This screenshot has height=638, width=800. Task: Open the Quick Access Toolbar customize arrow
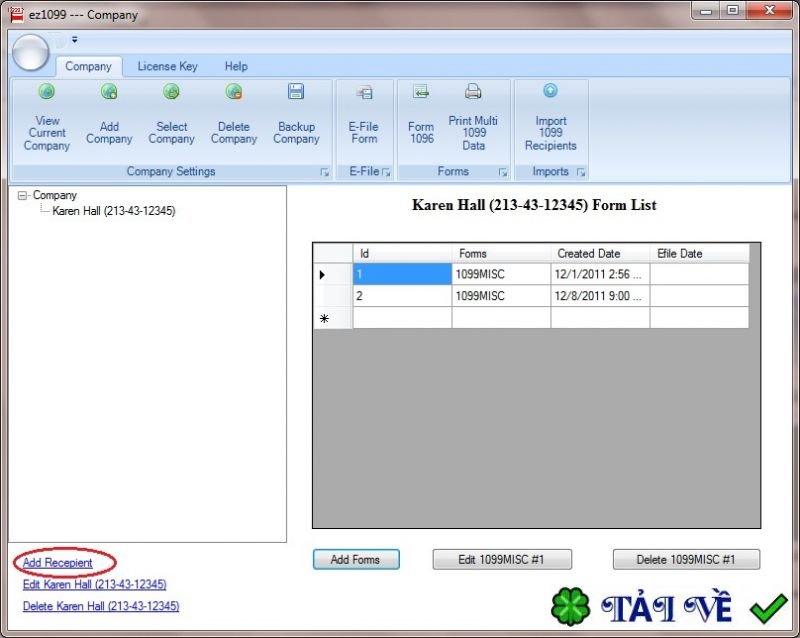tap(74, 40)
